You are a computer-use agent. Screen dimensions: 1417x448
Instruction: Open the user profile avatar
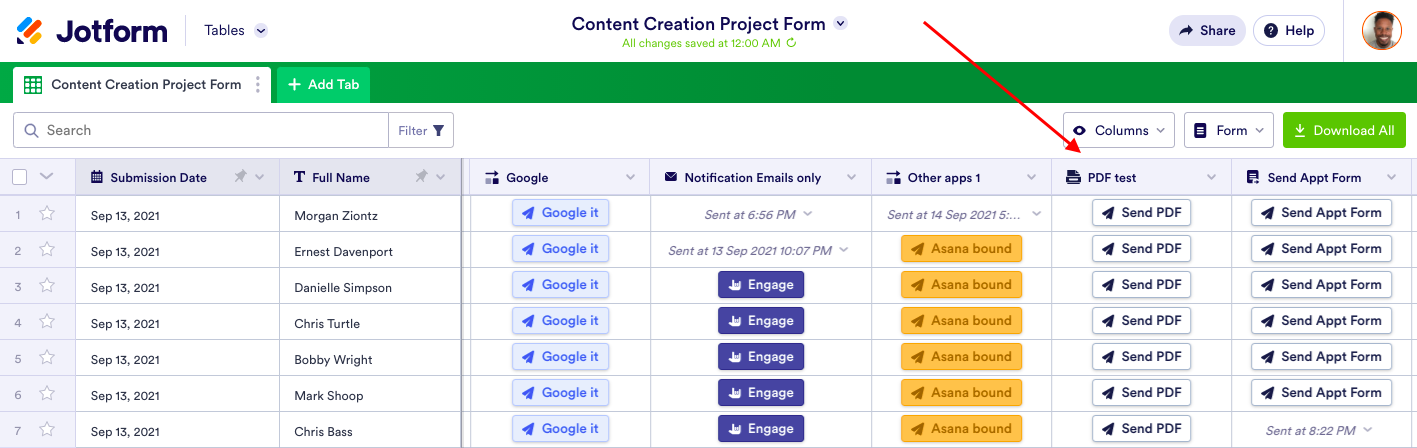(1381, 30)
